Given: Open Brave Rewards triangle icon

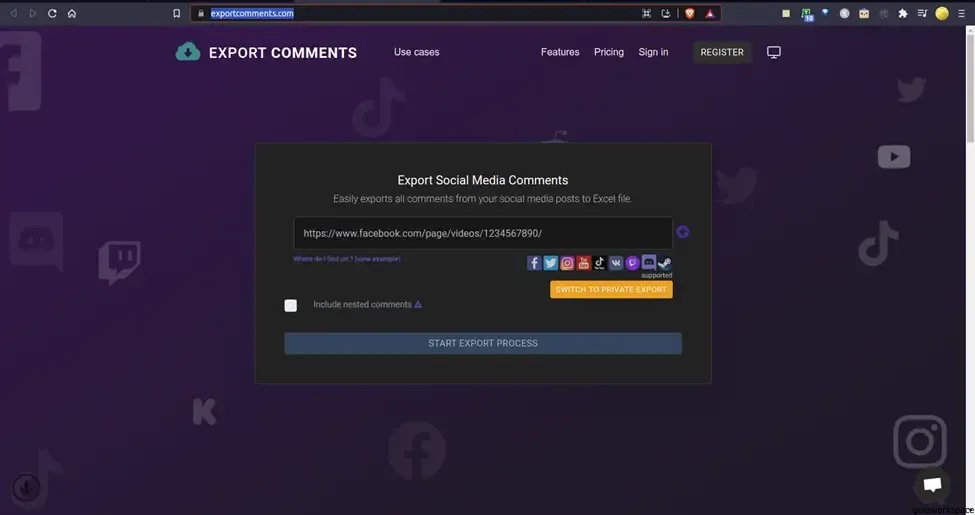Looking at the screenshot, I should [709, 13].
